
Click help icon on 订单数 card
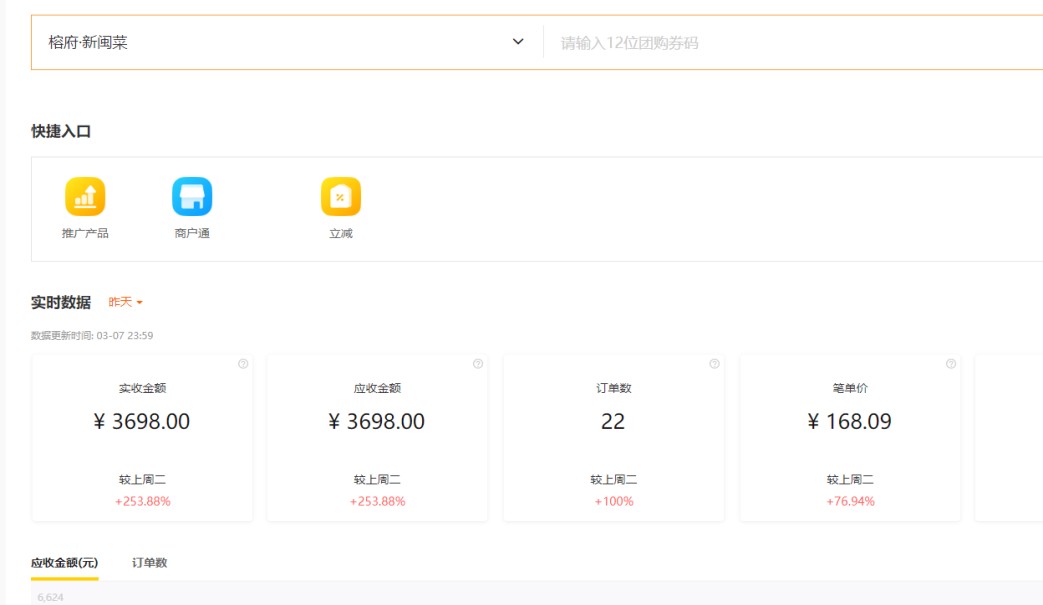click(x=714, y=364)
